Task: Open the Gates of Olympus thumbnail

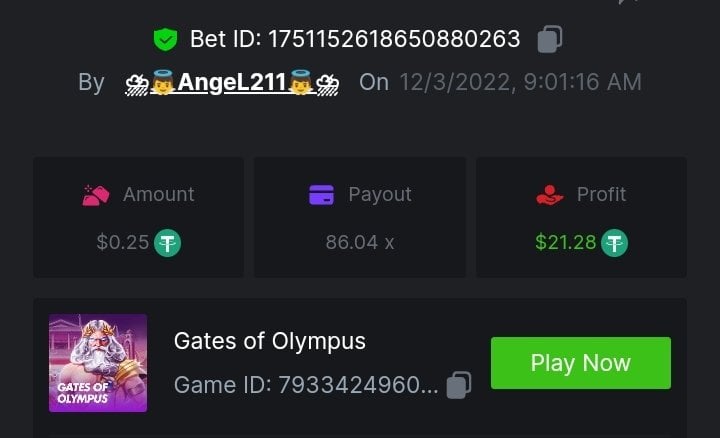Action: click(x=98, y=363)
